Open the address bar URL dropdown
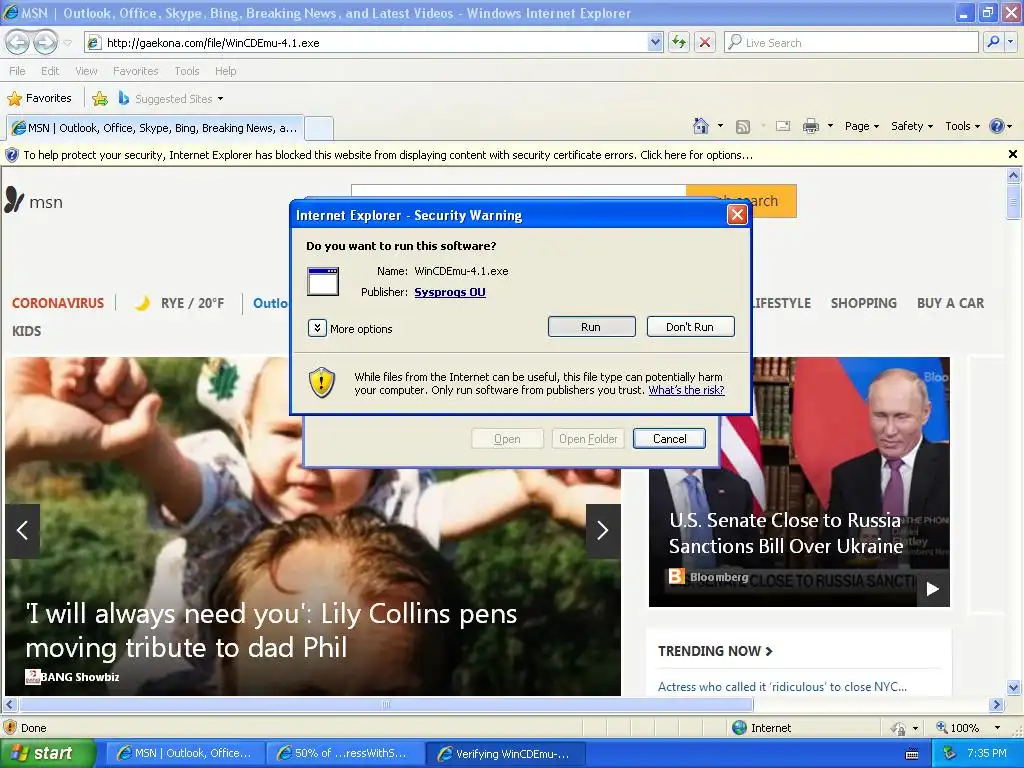1024x768 pixels. click(655, 42)
